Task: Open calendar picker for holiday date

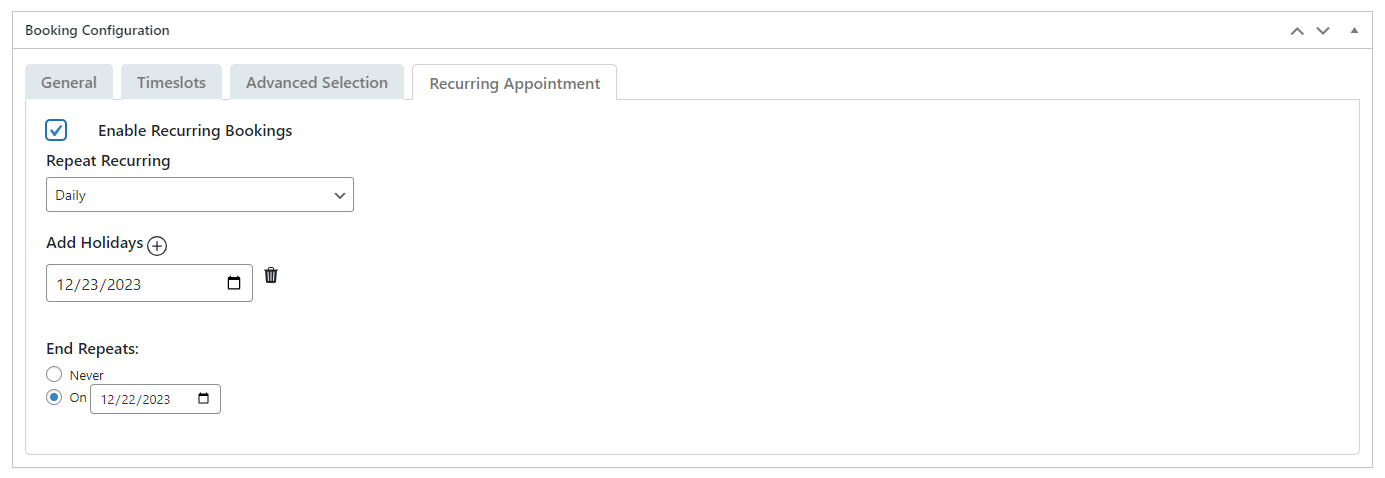Action: pos(234,283)
